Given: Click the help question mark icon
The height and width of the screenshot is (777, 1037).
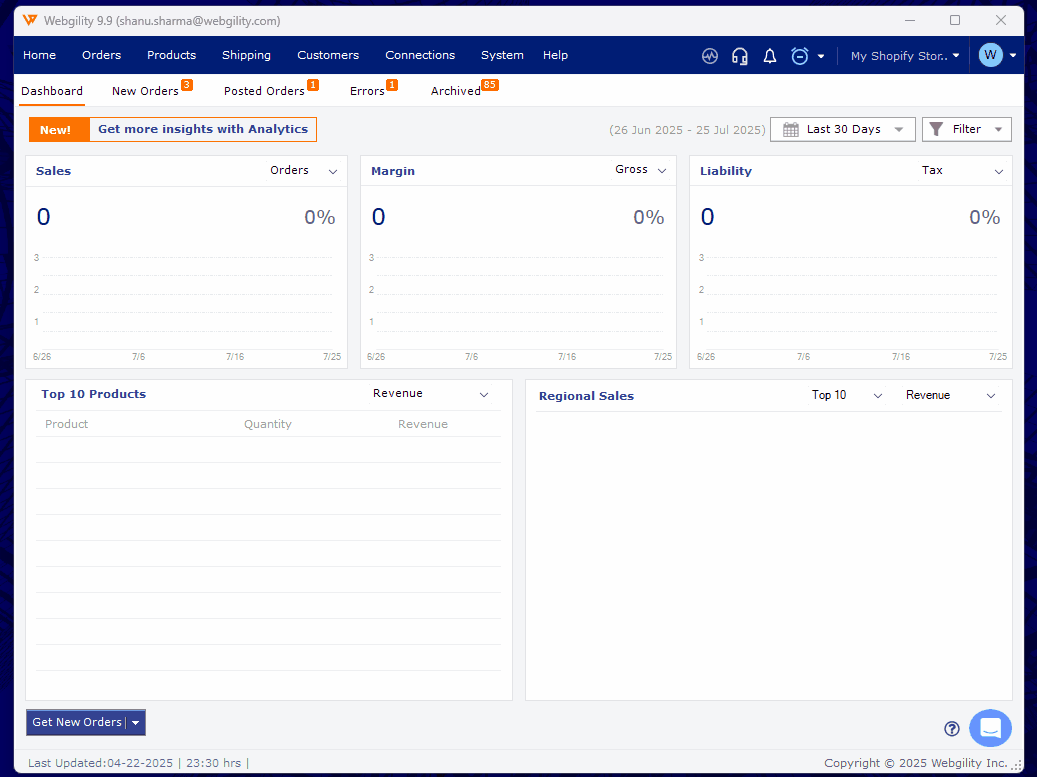Looking at the screenshot, I should pos(952,729).
